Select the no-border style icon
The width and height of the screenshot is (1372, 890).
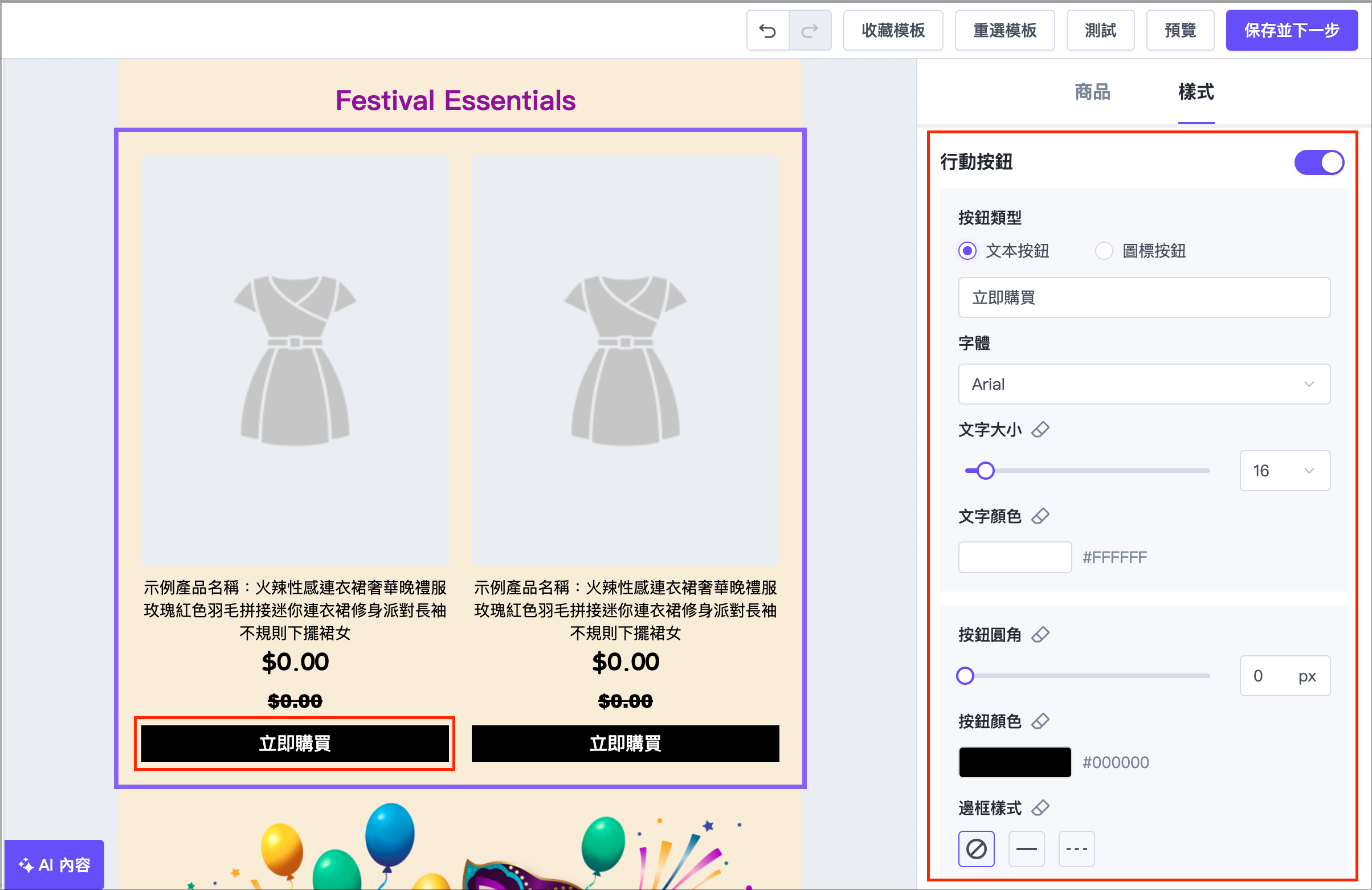[976, 848]
